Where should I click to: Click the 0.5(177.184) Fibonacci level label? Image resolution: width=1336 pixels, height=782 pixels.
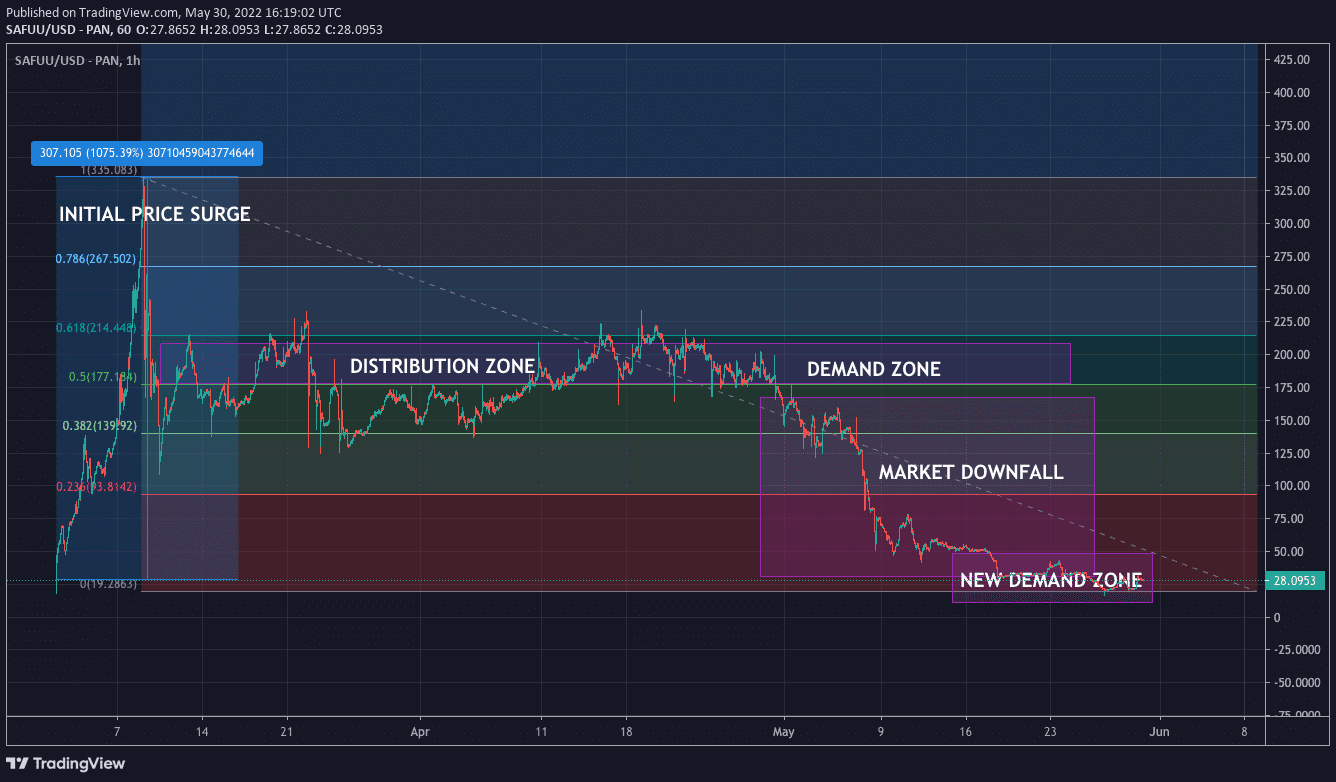point(102,377)
